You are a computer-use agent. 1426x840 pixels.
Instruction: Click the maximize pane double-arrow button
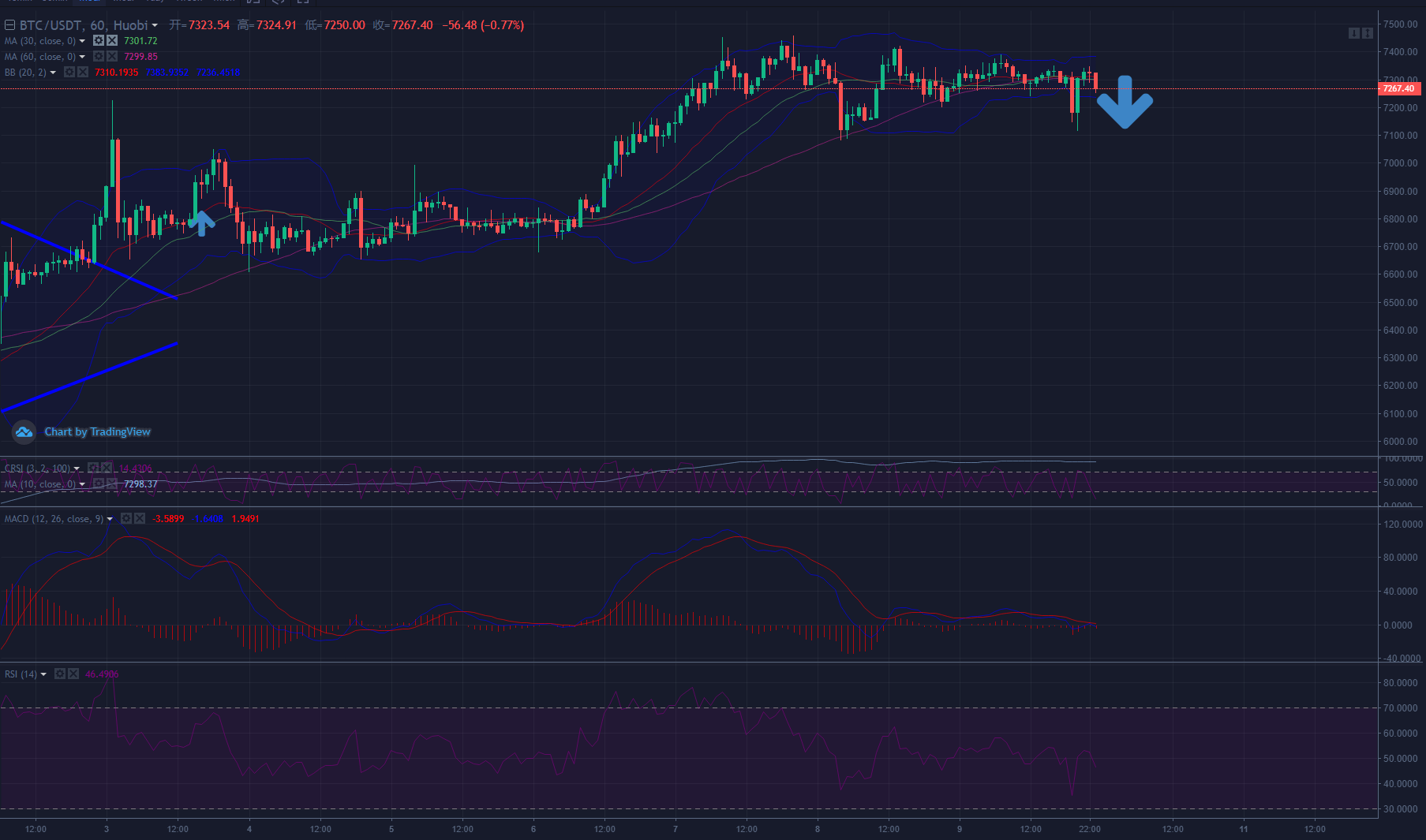(x=1368, y=33)
